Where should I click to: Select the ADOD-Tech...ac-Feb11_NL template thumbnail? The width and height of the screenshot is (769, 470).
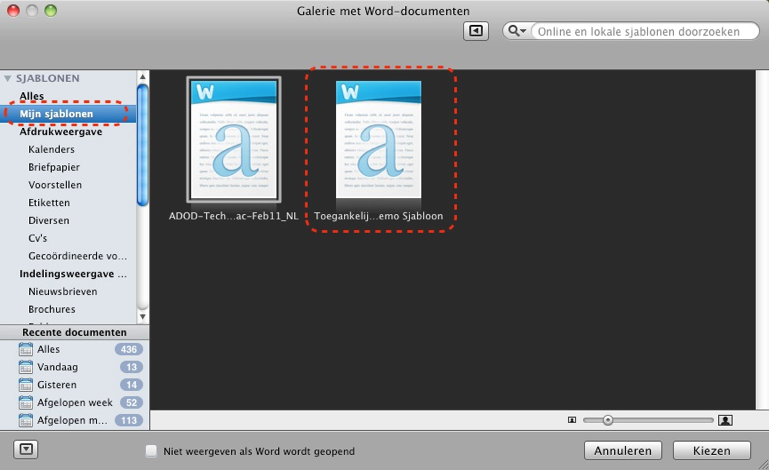(233, 139)
